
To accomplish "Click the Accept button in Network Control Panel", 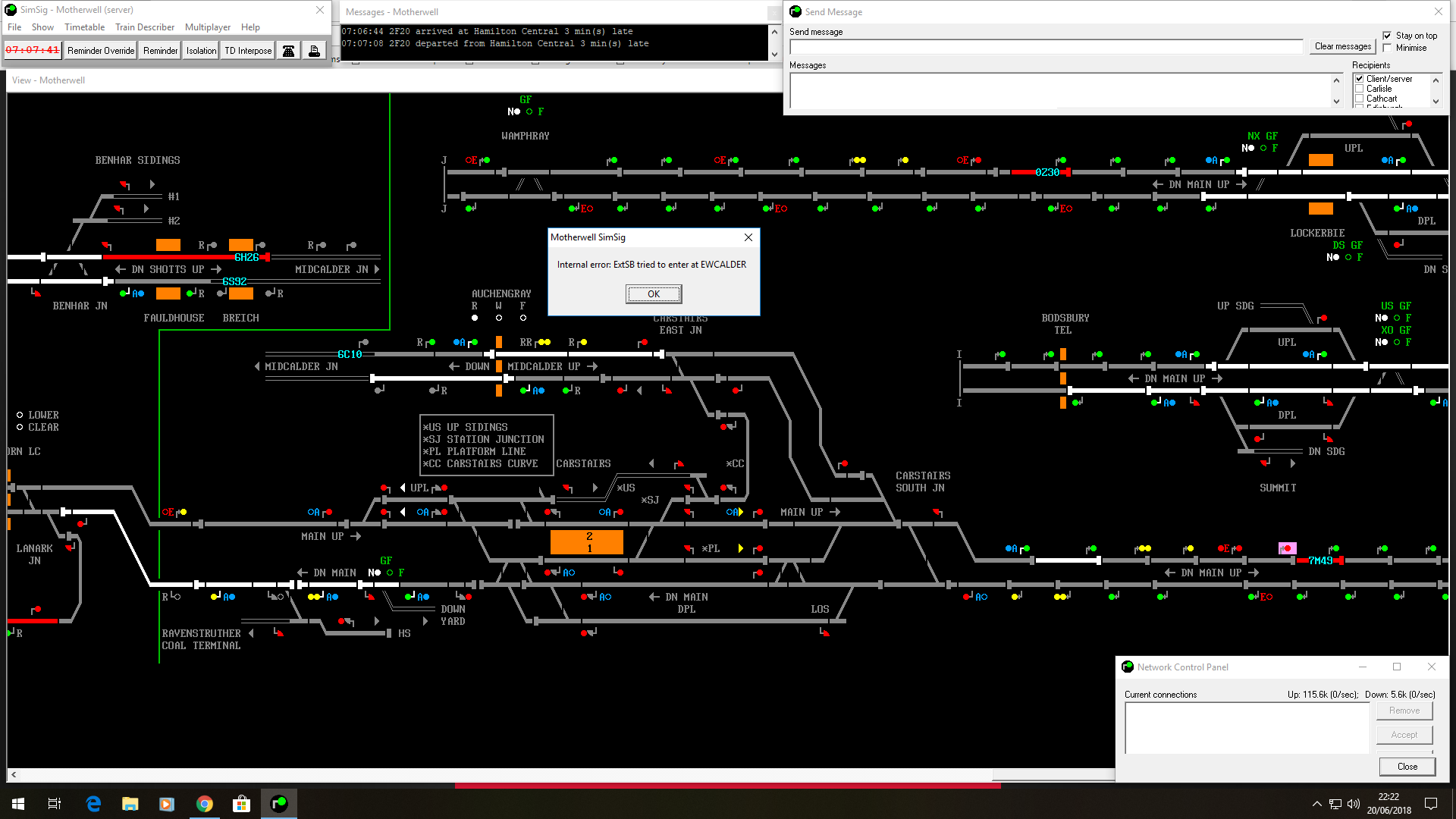I will (1404, 735).
